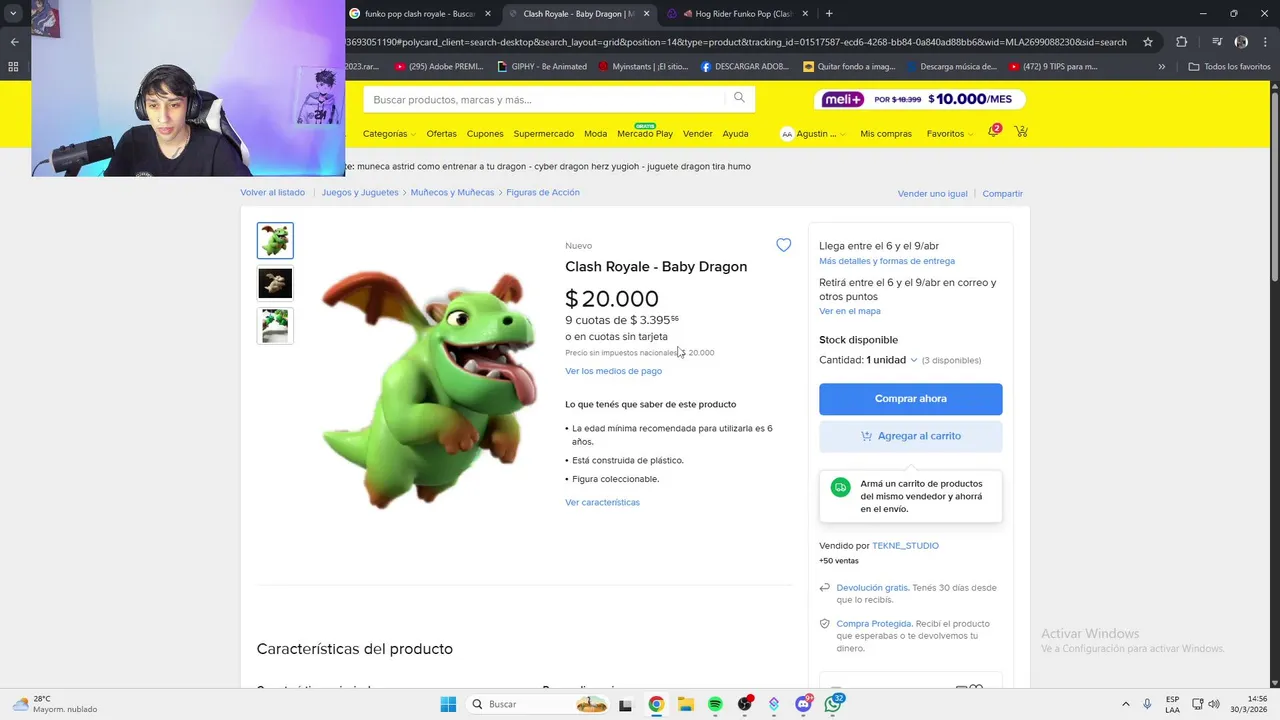The height and width of the screenshot is (720, 1280).
Task: Focus the Buscar productos search field
Action: 545,99
